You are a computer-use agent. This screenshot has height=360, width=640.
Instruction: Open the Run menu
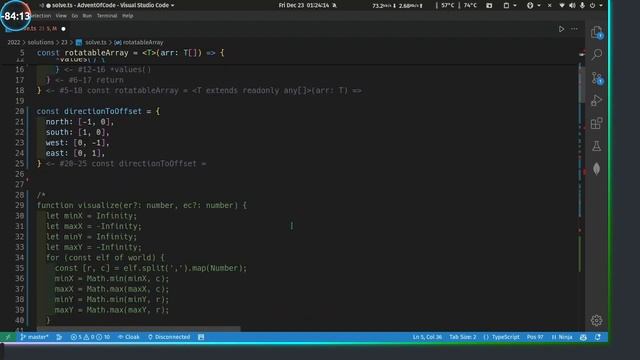[87, 16]
